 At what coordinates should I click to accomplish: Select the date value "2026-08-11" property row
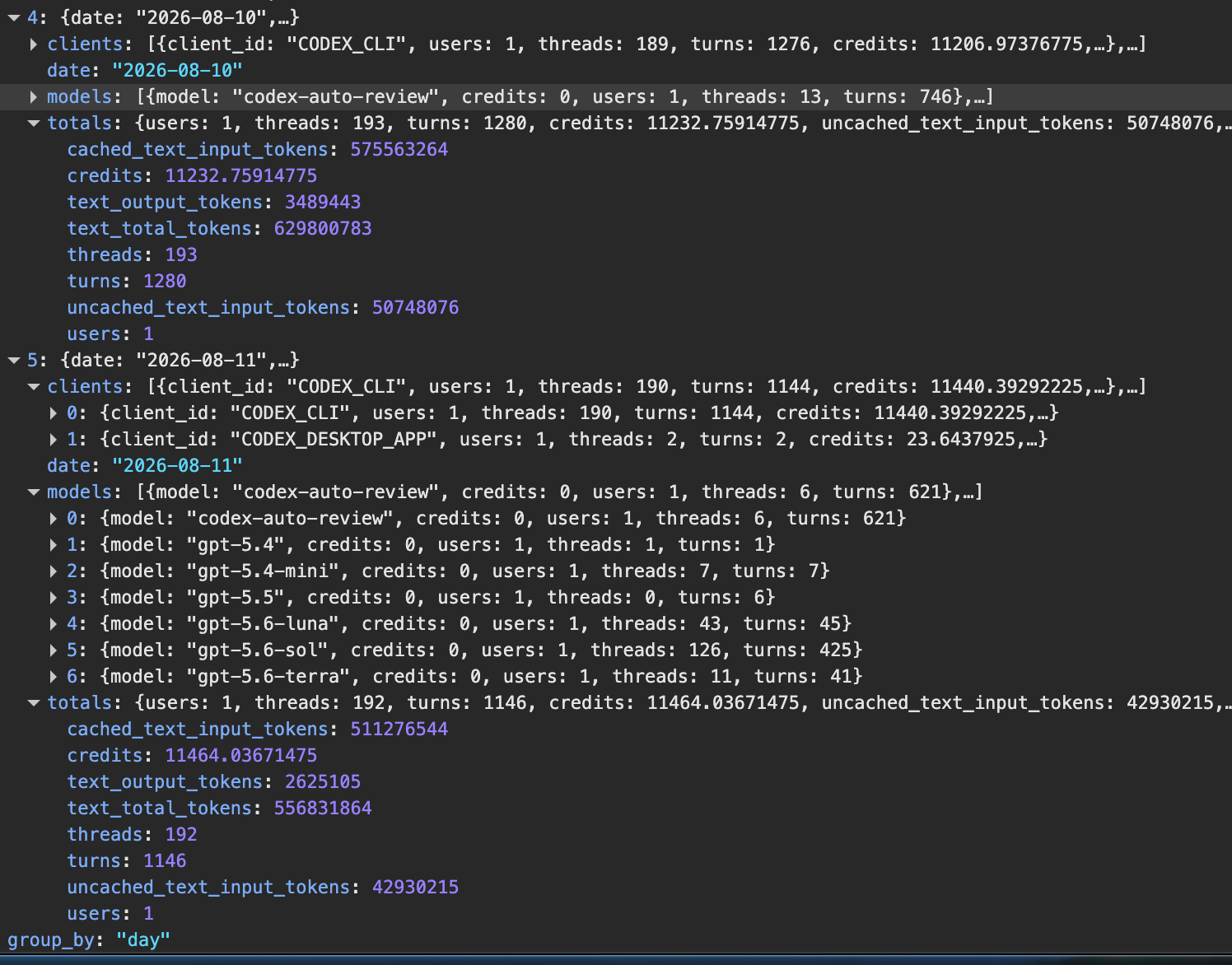pos(145,465)
